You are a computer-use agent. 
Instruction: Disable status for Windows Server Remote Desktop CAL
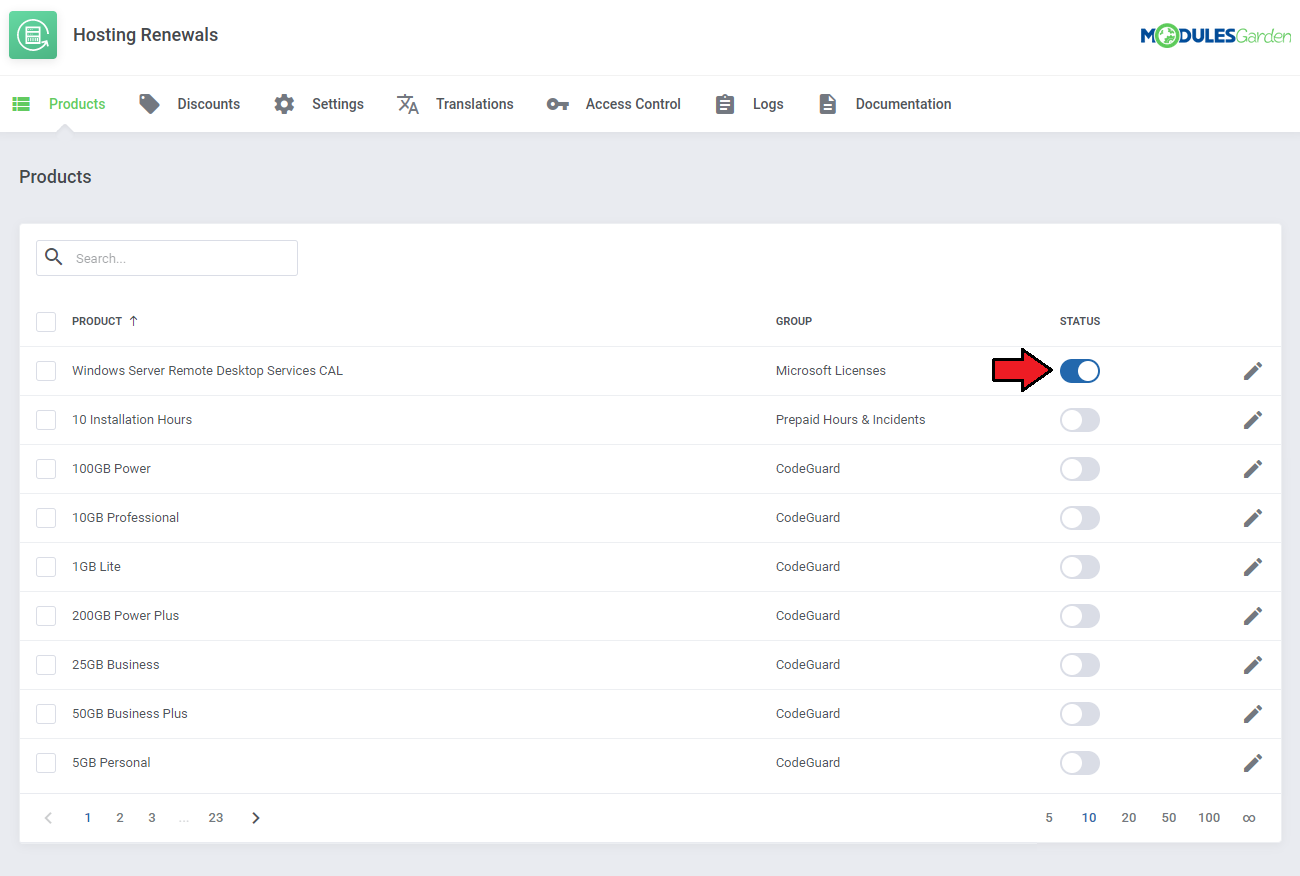tap(1080, 371)
